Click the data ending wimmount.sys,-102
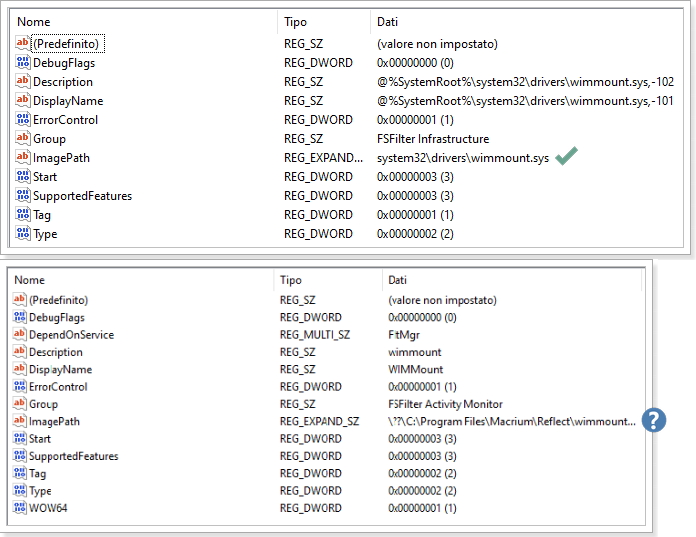This screenshot has width=696, height=537. (x=525, y=82)
